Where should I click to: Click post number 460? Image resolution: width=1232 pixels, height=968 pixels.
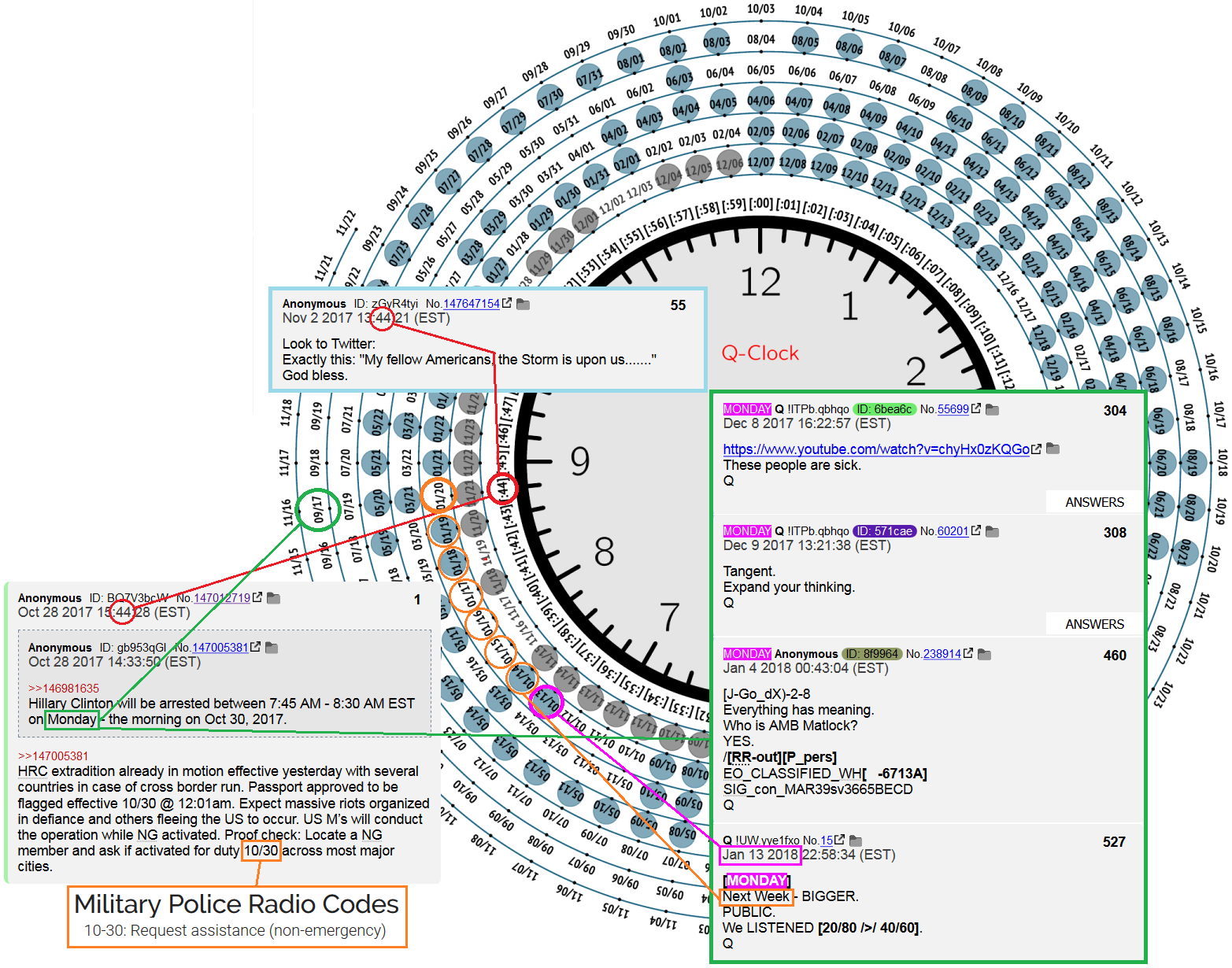coord(1115,656)
